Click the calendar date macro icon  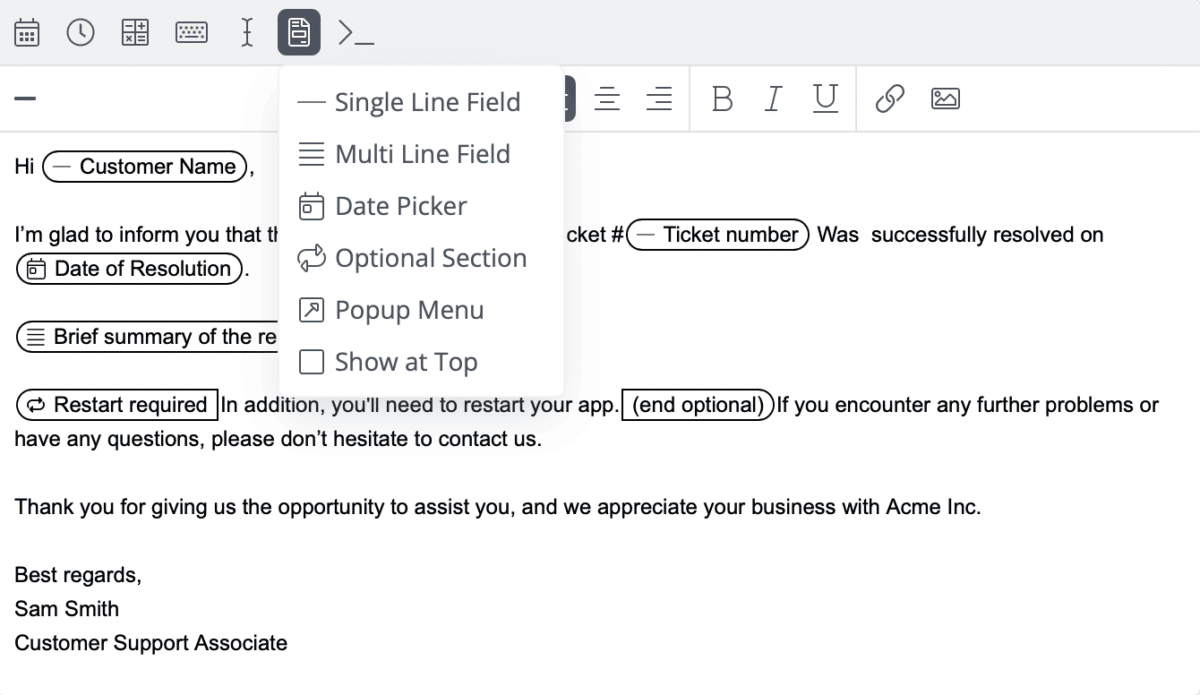click(x=27, y=33)
